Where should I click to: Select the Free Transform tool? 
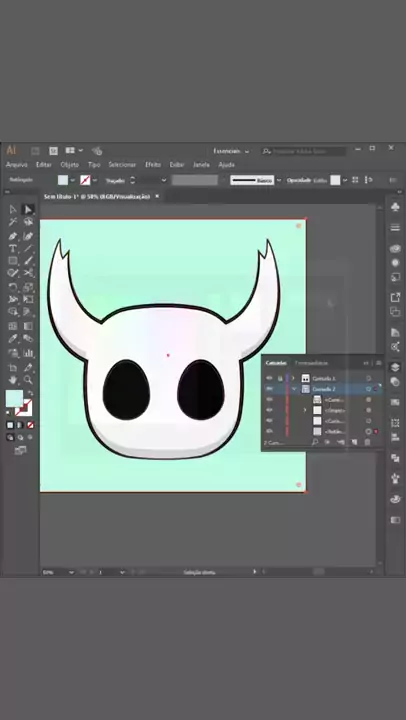[x=28, y=300]
